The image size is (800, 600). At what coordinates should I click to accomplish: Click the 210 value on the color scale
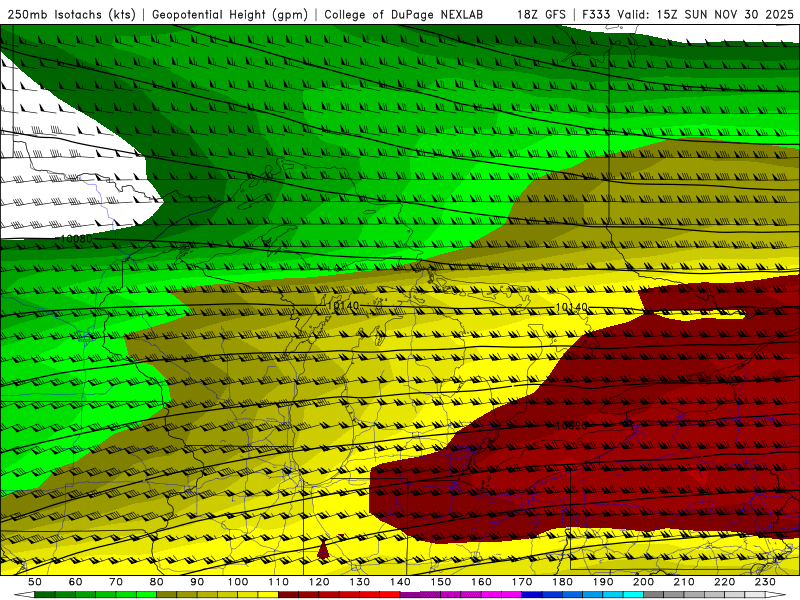point(684,582)
